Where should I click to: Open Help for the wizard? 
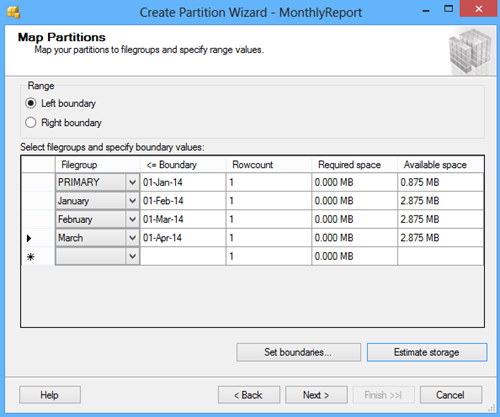click(50, 395)
